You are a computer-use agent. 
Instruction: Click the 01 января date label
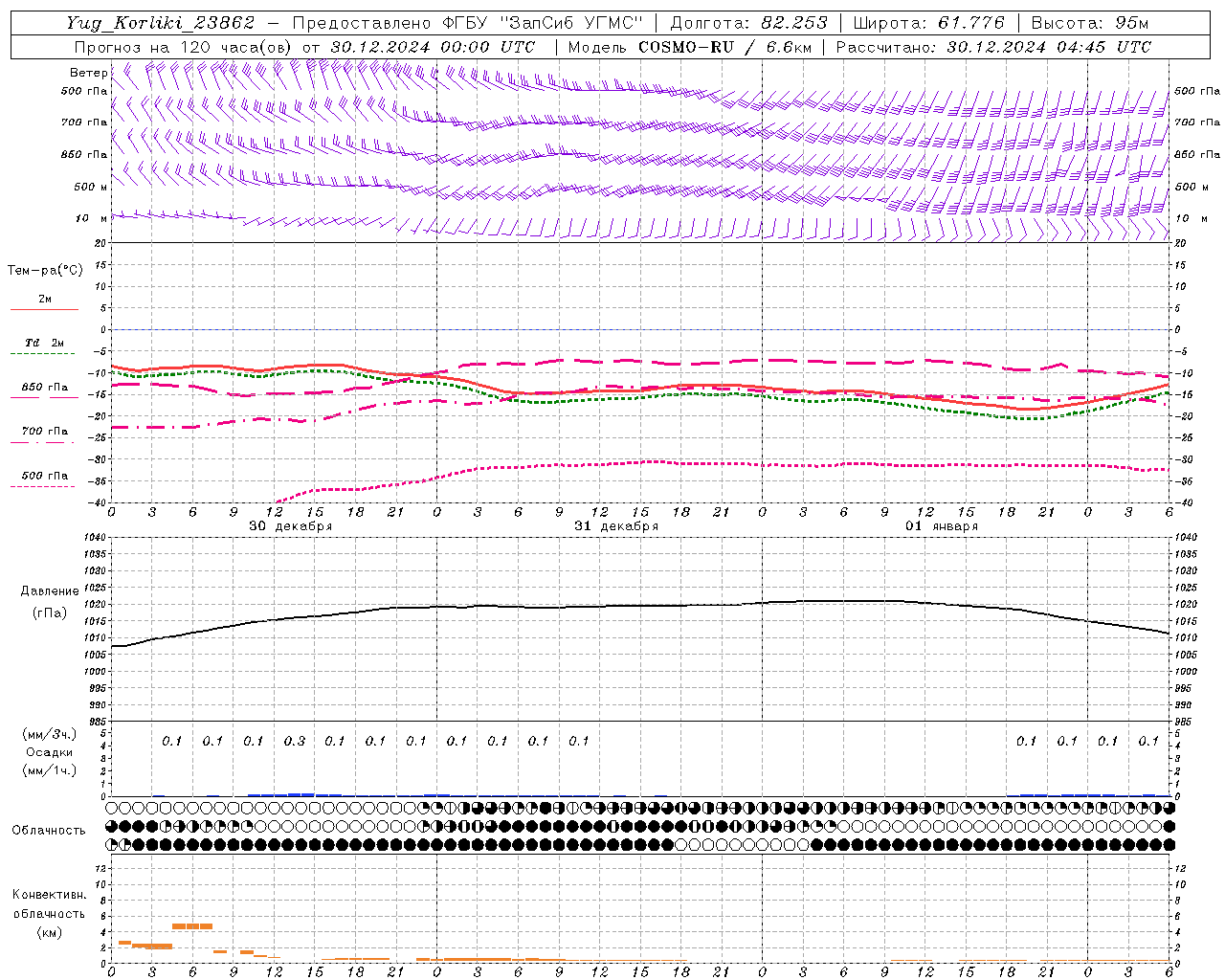click(x=942, y=526)
